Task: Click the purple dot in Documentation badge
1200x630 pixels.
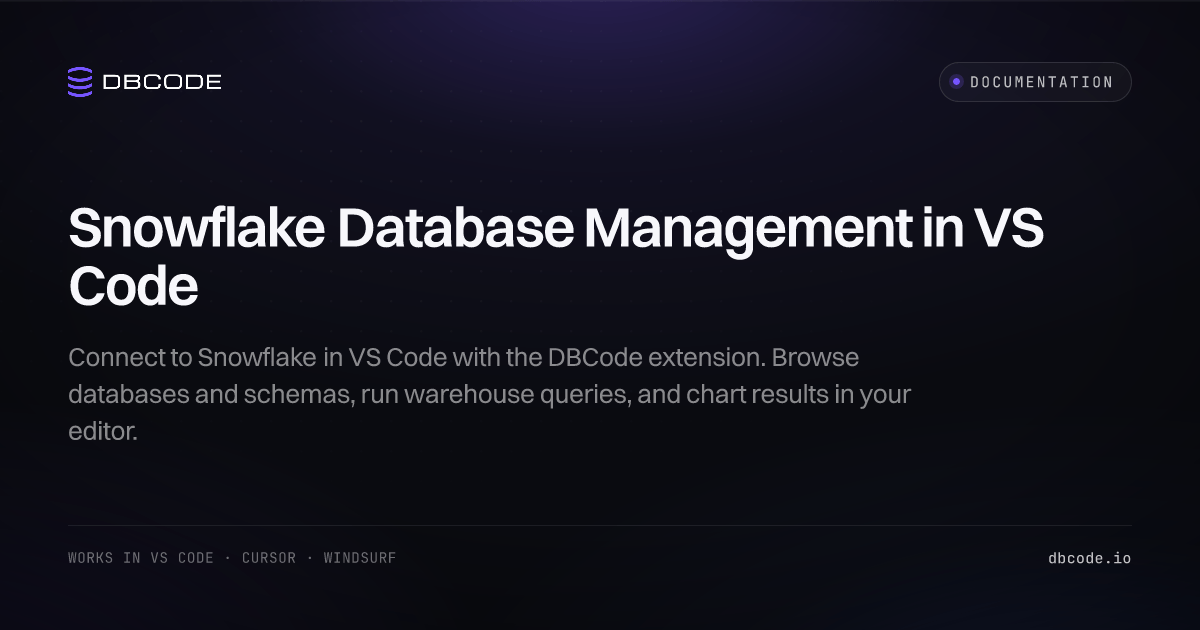Action: click(x=956, y=82)
